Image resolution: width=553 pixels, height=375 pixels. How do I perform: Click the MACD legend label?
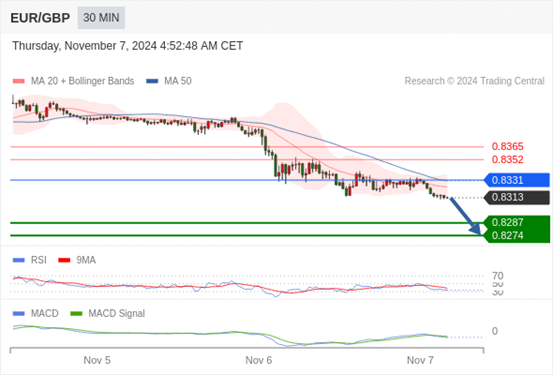[44, 314]
